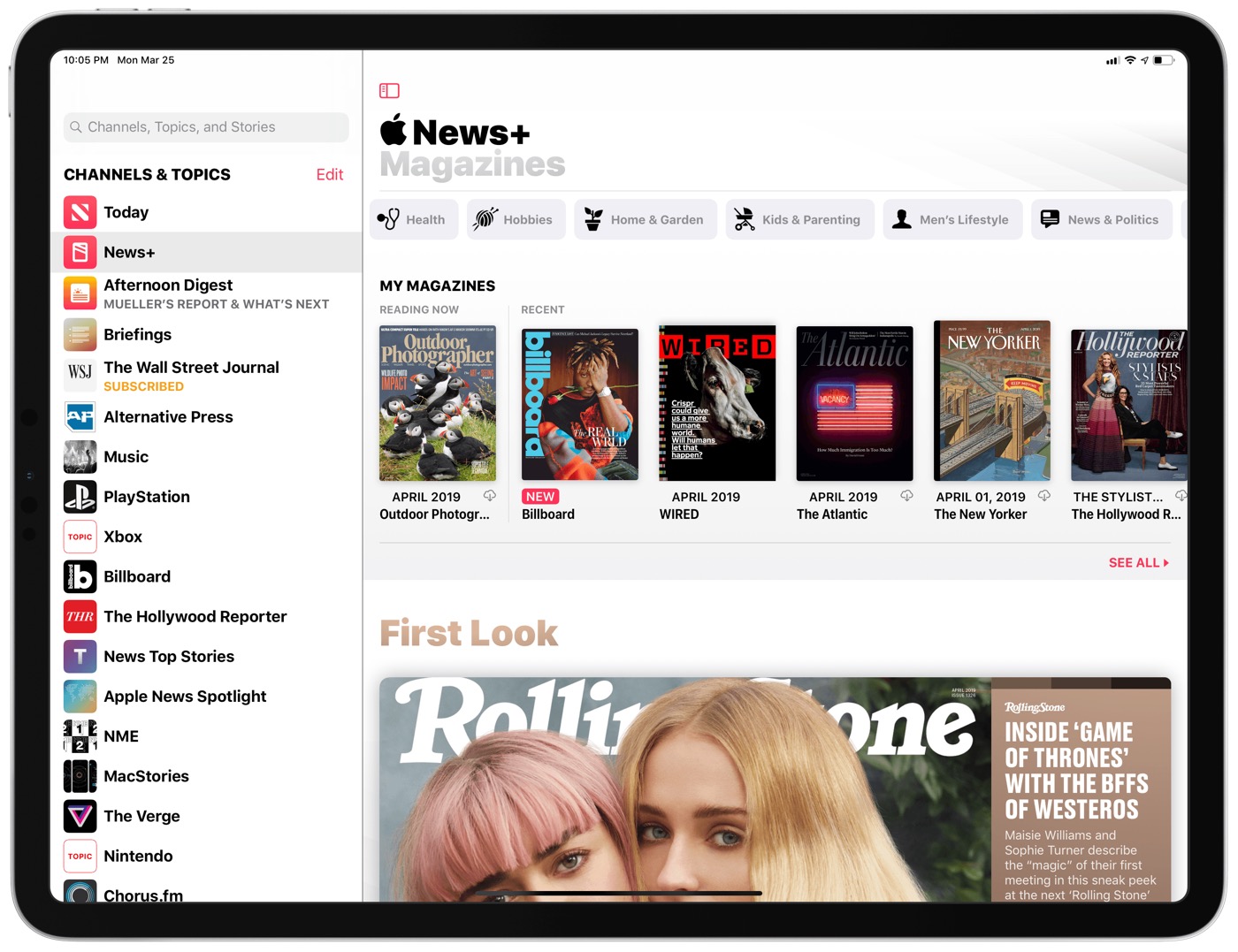This screenshot has height=952, width=1238.
Task: Click the PlayStation logo icon
Action: point(80,497)
